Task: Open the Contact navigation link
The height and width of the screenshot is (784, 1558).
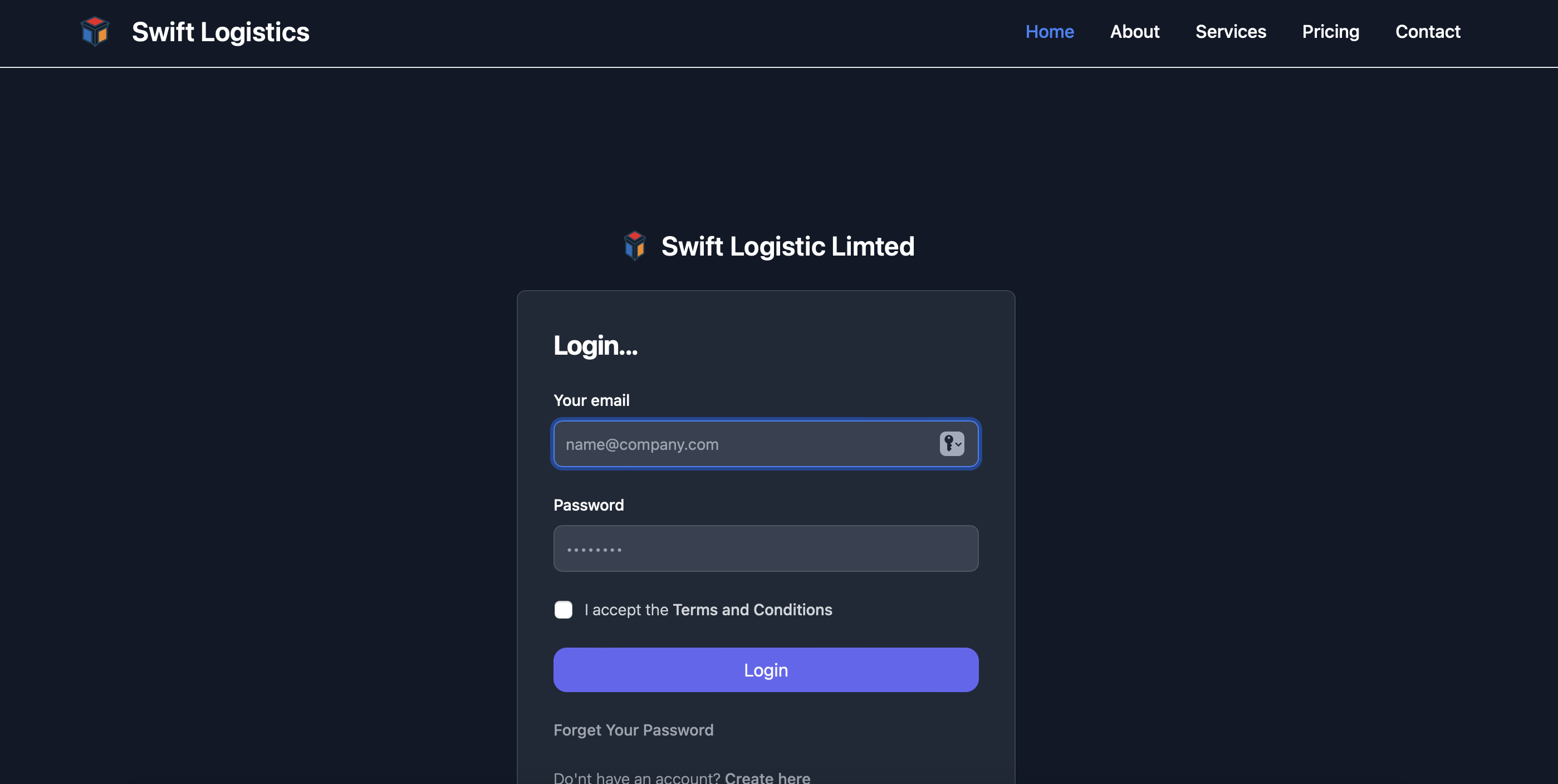Action: click(1427, 31)
